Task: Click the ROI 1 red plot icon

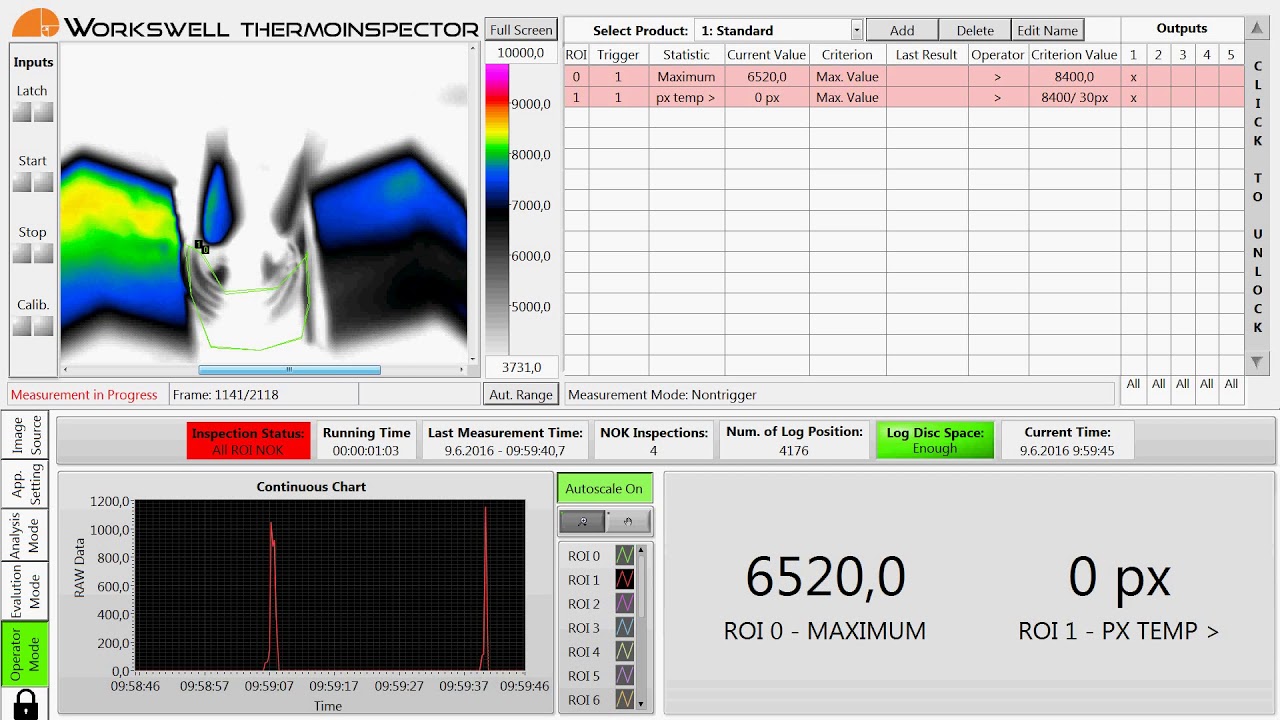Action: [x=625, y=580]
